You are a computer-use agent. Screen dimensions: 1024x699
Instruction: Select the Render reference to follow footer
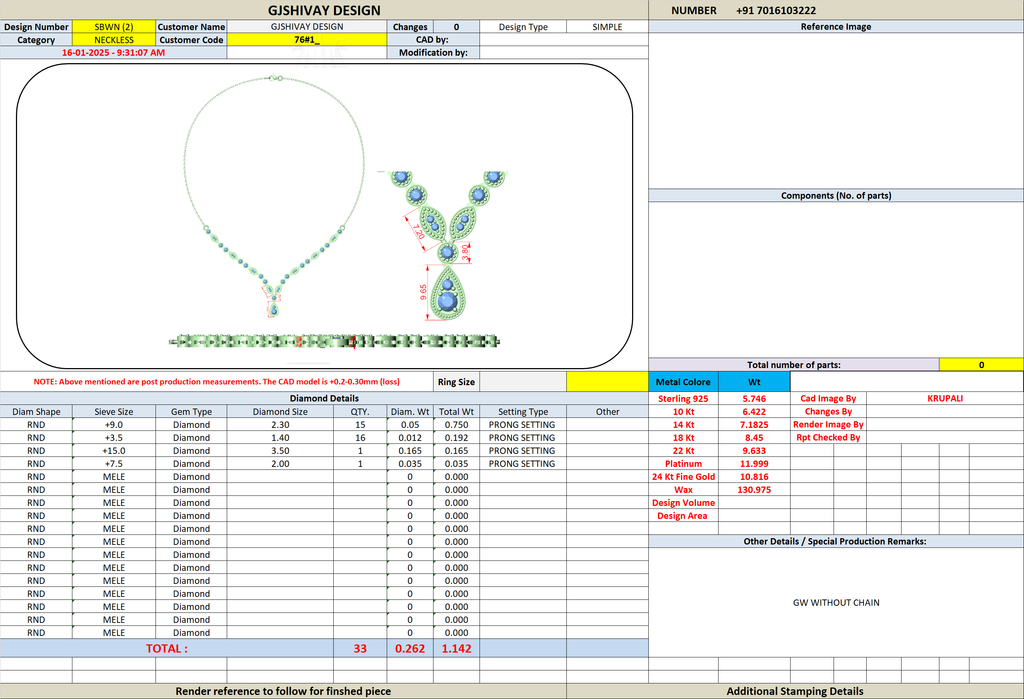click(283, 691)
